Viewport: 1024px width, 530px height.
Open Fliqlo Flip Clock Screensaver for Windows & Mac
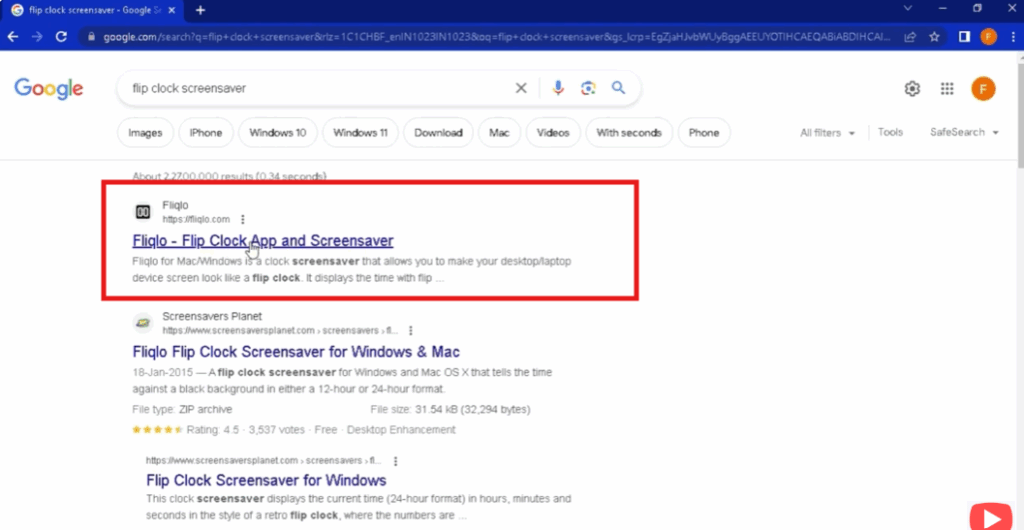(x=296, y=352)
